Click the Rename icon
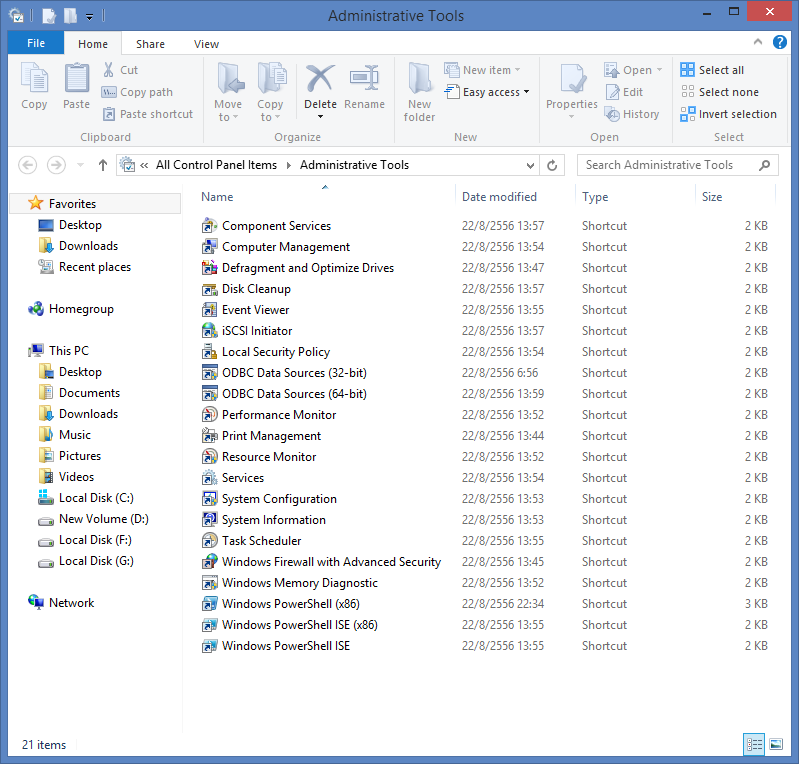The height and width of the screenshot is (764, 799). pos(364,78)
